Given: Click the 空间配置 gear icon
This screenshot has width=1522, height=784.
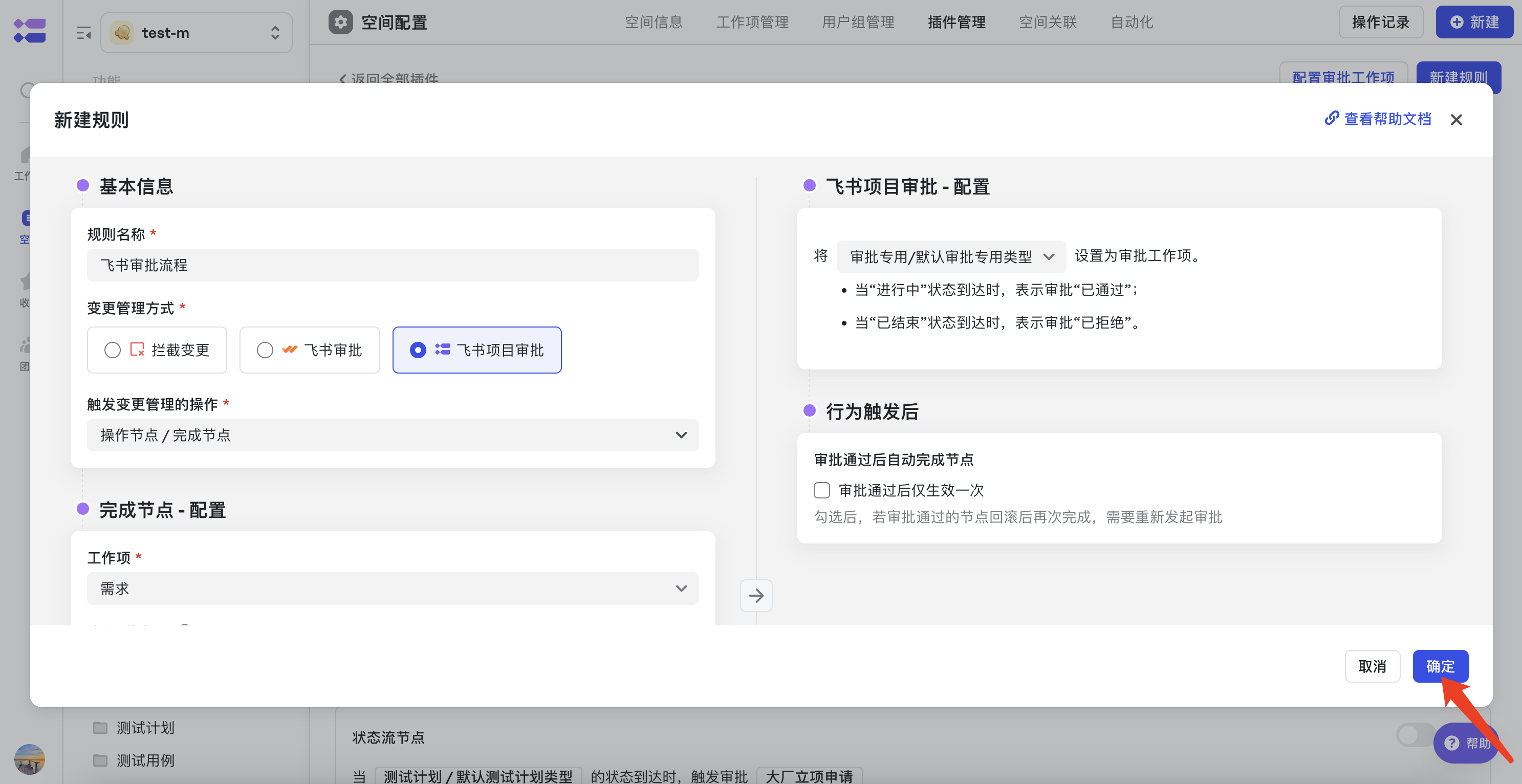Looking at the screenshot, I should pos(340,23).
